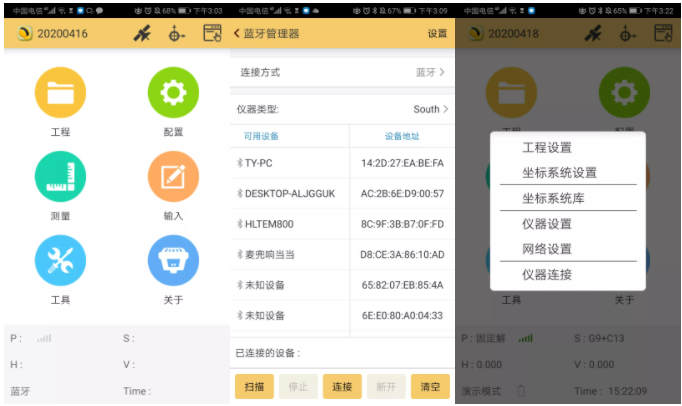Tap the 扫描 scan button

tap(254, 386)
